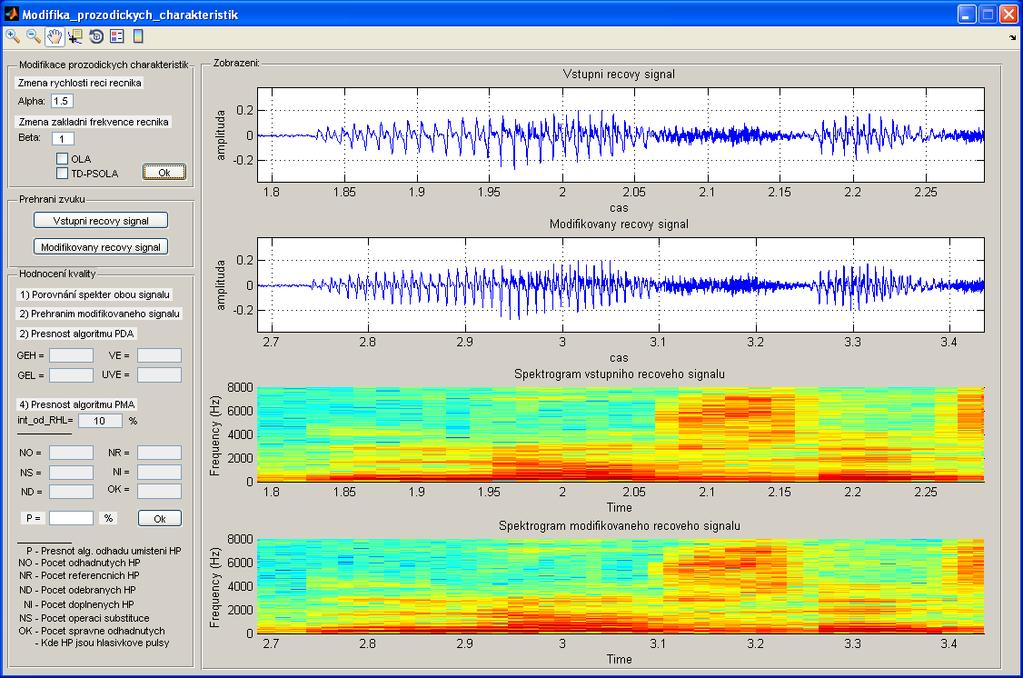This screenshot has width=1023, height=678.
Task: Click the Beta value field
Action: pos(63,138)
